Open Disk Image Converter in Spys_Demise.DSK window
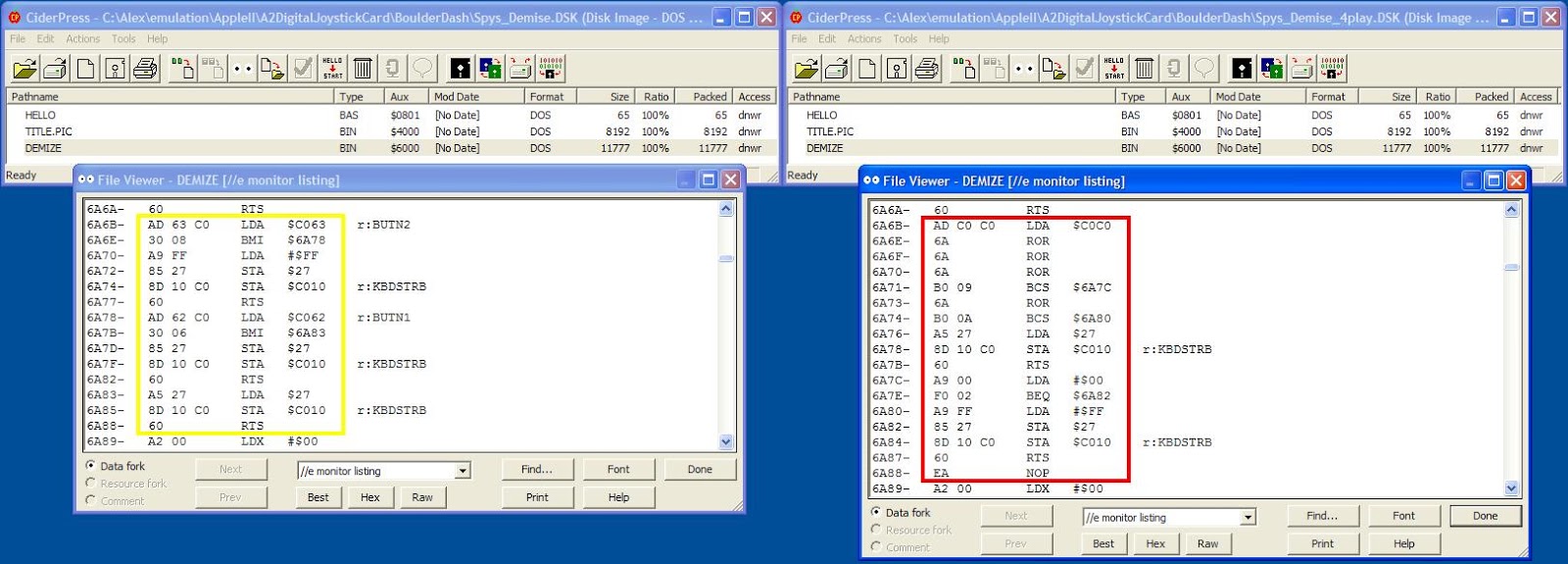 pyautogui.click(x=491, y=68)
